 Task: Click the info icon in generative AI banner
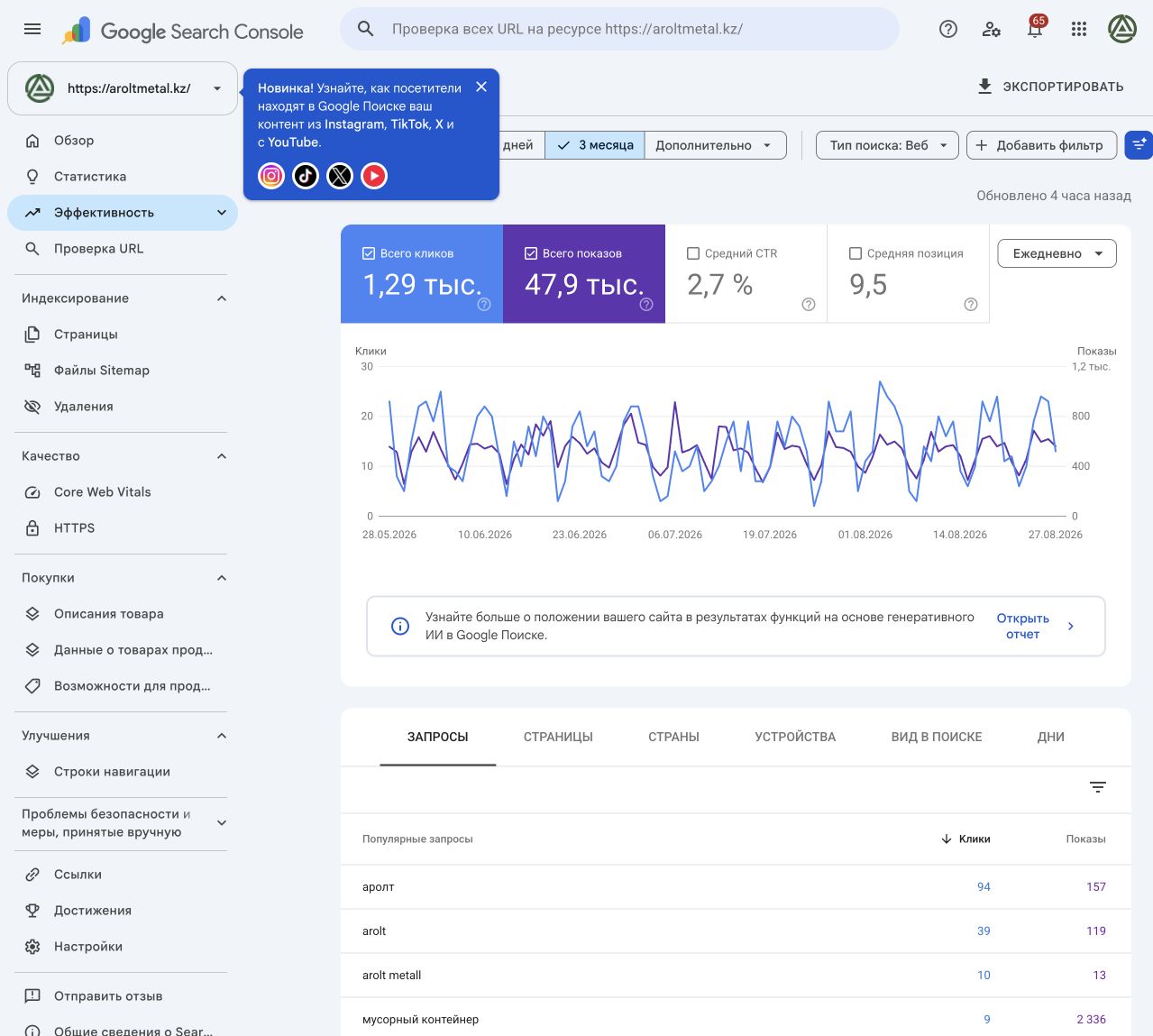(400, 626)
